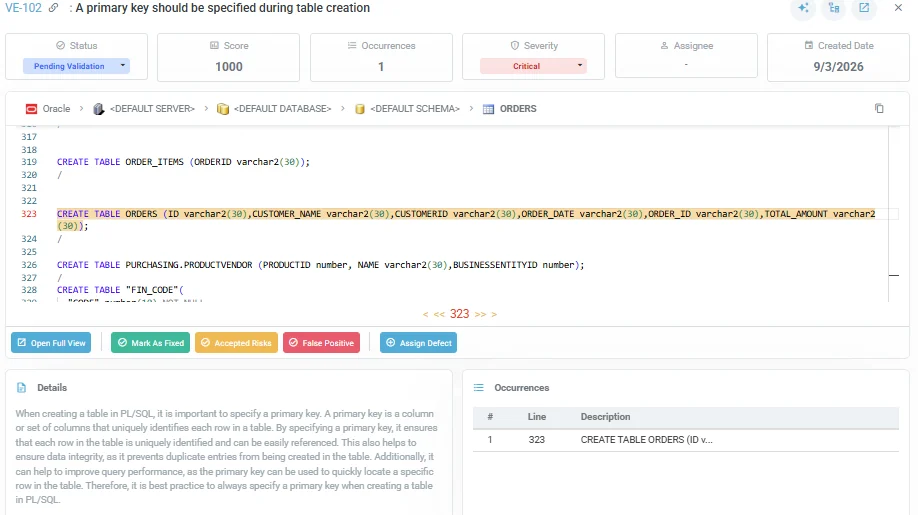Select DEFAULT DATABASE in breadcrumb
Viewport: 918px width, 515px height.
tap(282, 109)
